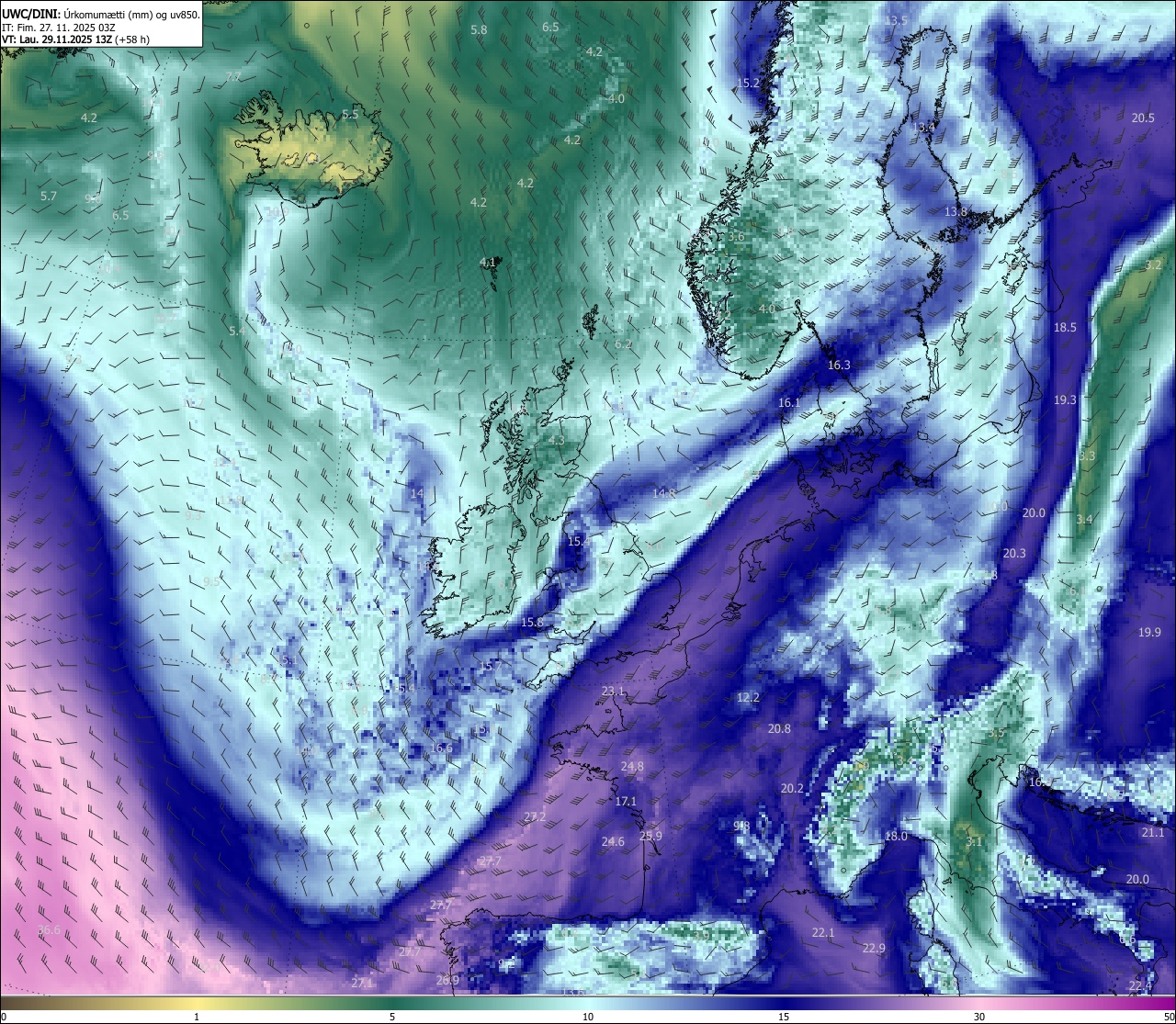
Task: Click the 22.9 value over the Mediterranean
Action: (874, 948)
